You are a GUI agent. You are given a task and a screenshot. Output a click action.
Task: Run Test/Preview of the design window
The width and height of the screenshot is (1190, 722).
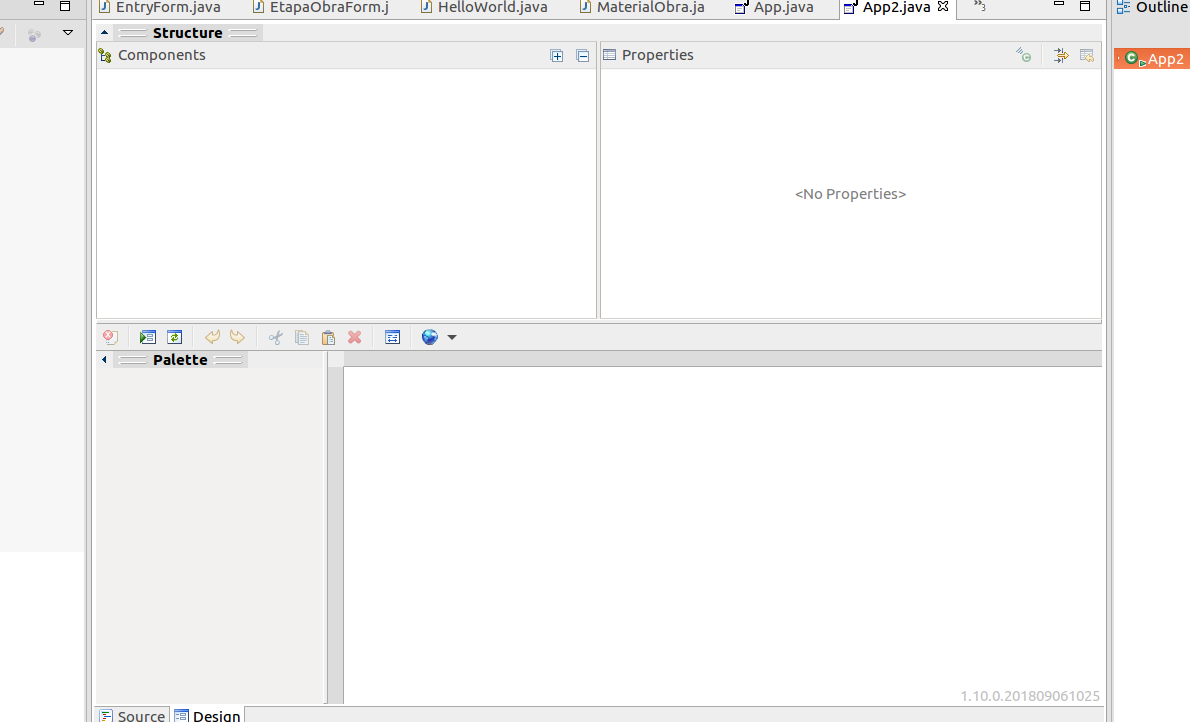click(x=147, y=337)
